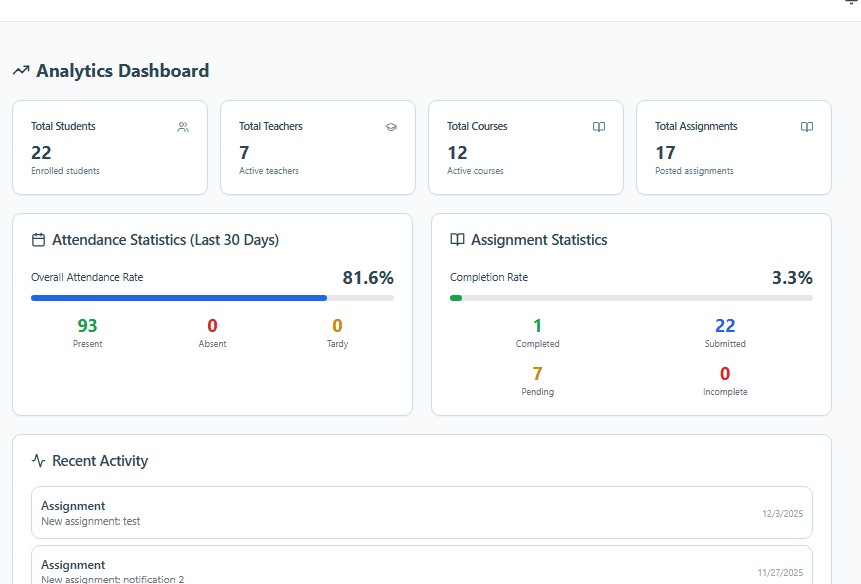Image resolution: width=861 pixels, height=584 pixels.
Task: Select the Present attendance count of 93
Action: coord(87,325)
